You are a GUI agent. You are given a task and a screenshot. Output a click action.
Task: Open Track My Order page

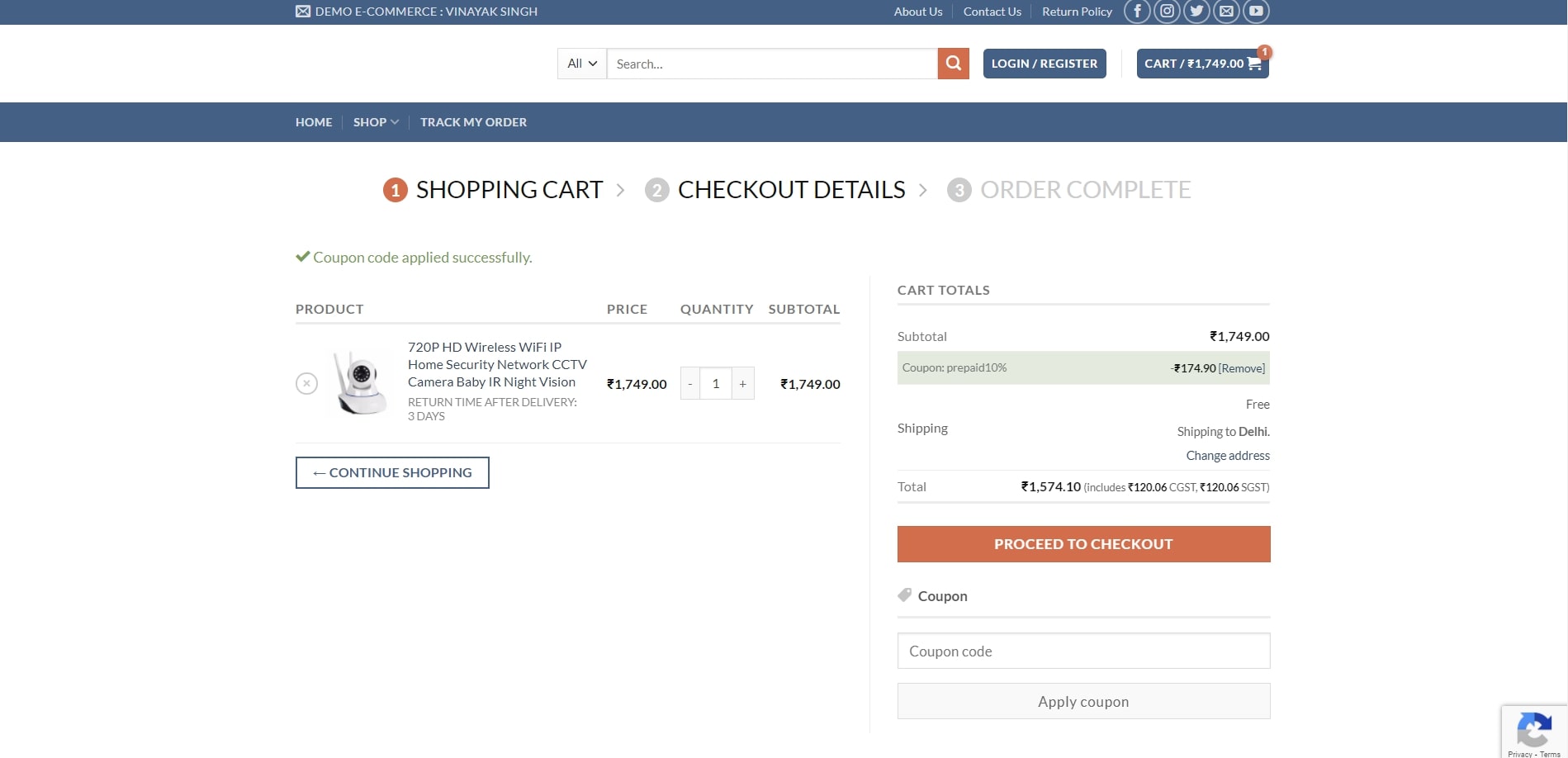[473, 122]
